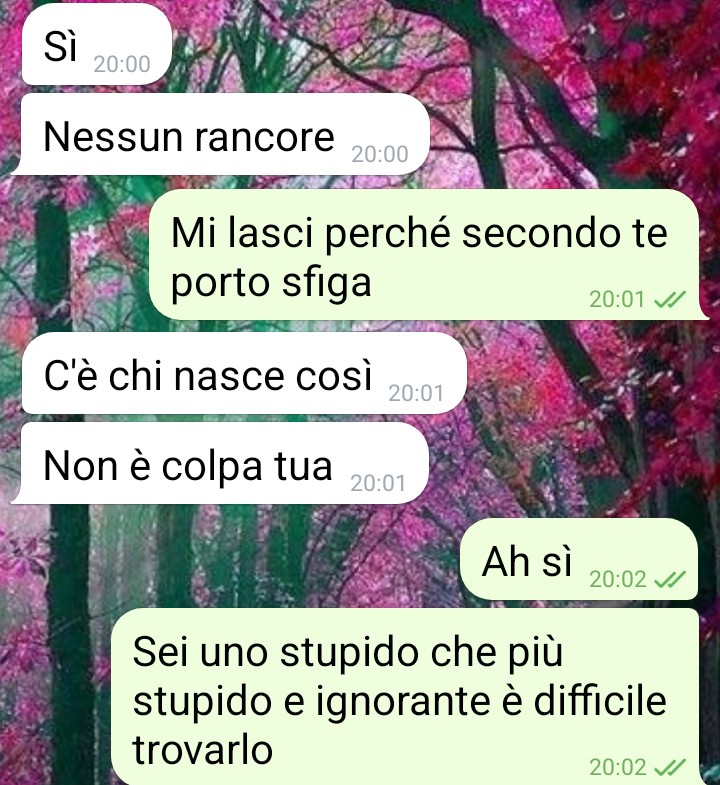Click the read checkmarks on the last message

(x=670, y=767)
